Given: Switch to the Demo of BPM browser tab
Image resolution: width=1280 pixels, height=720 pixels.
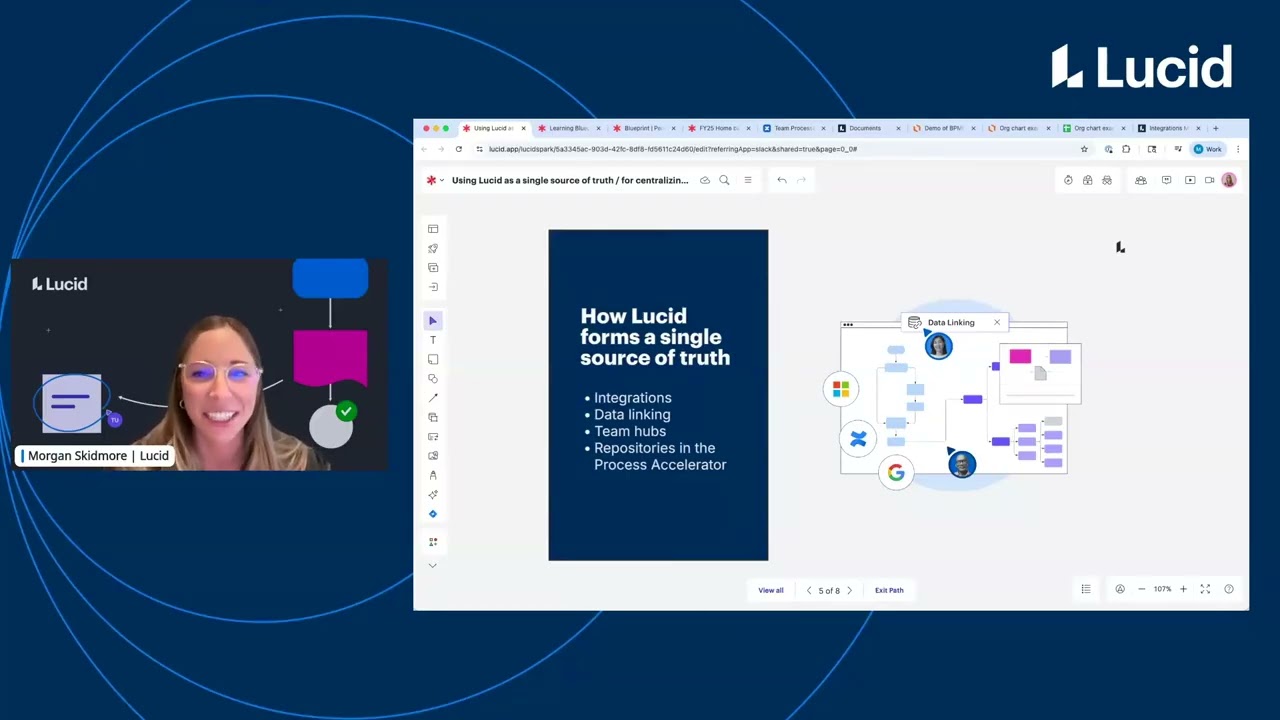Looking at the screenshot, I should (x=943, y=128).
